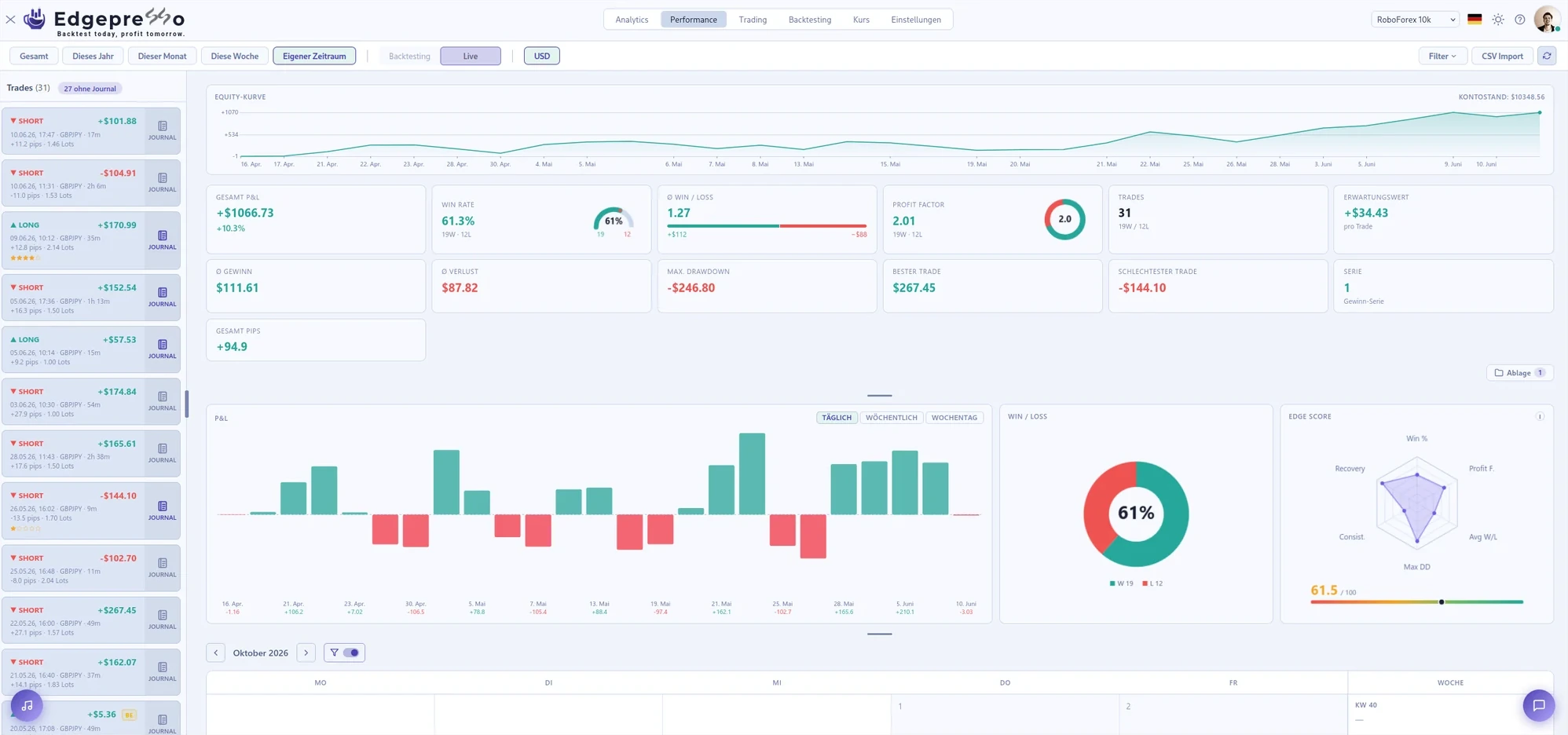Open journal for the +$170.99 long trade
Viewport: 1568px width, 735px height.
click(163, 240)
